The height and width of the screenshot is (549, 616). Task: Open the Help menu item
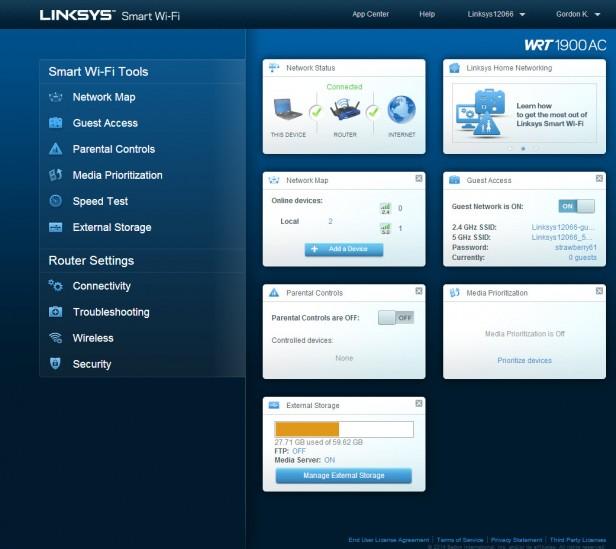(427, 14)
